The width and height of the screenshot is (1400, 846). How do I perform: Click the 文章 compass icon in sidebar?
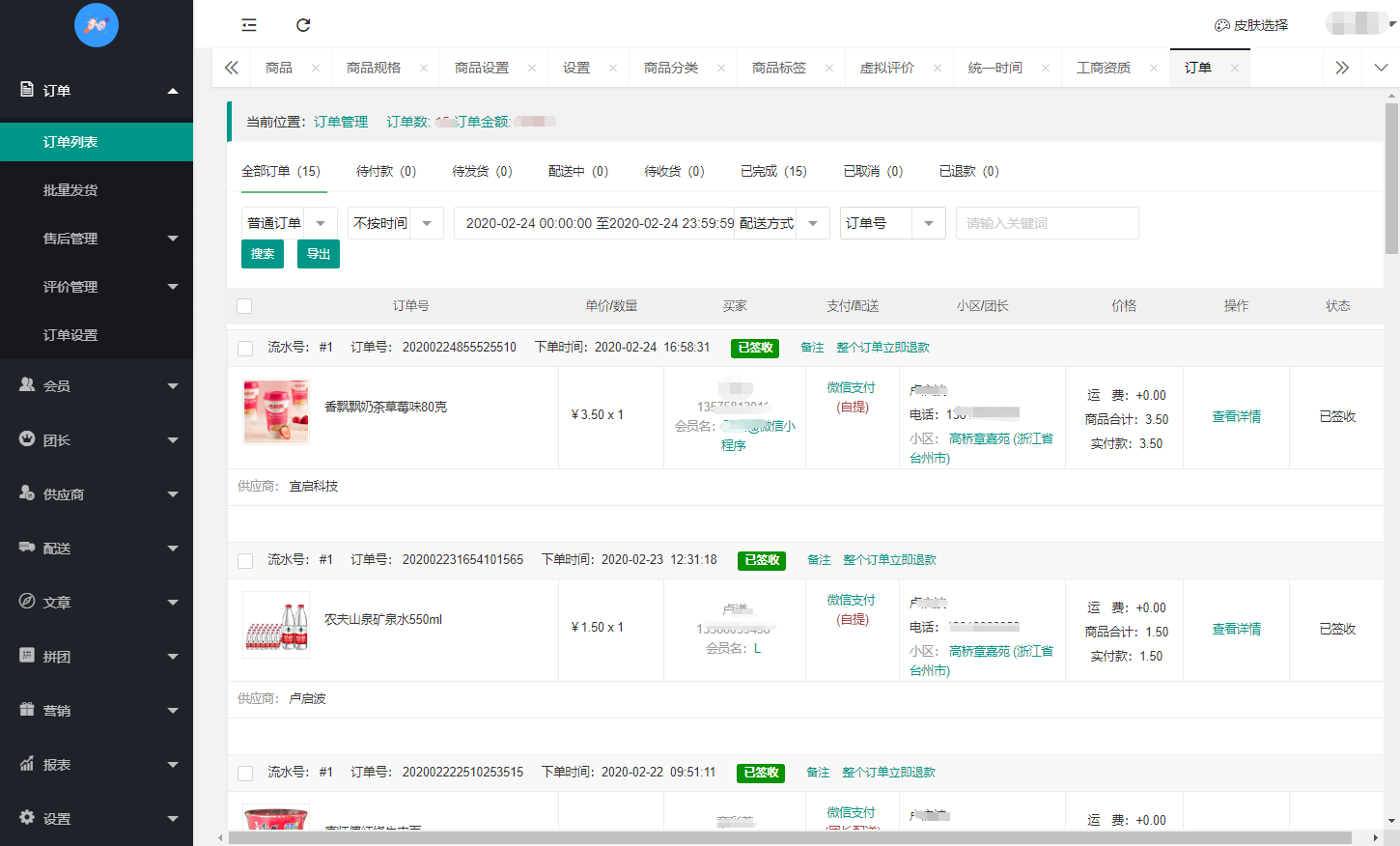(x=27, y=601)
